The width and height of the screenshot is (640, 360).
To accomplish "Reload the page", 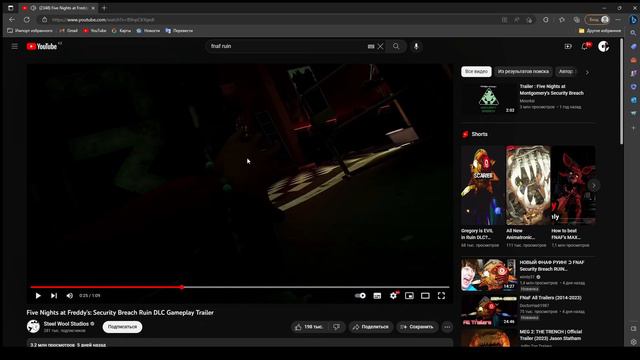I will point(27,20).
